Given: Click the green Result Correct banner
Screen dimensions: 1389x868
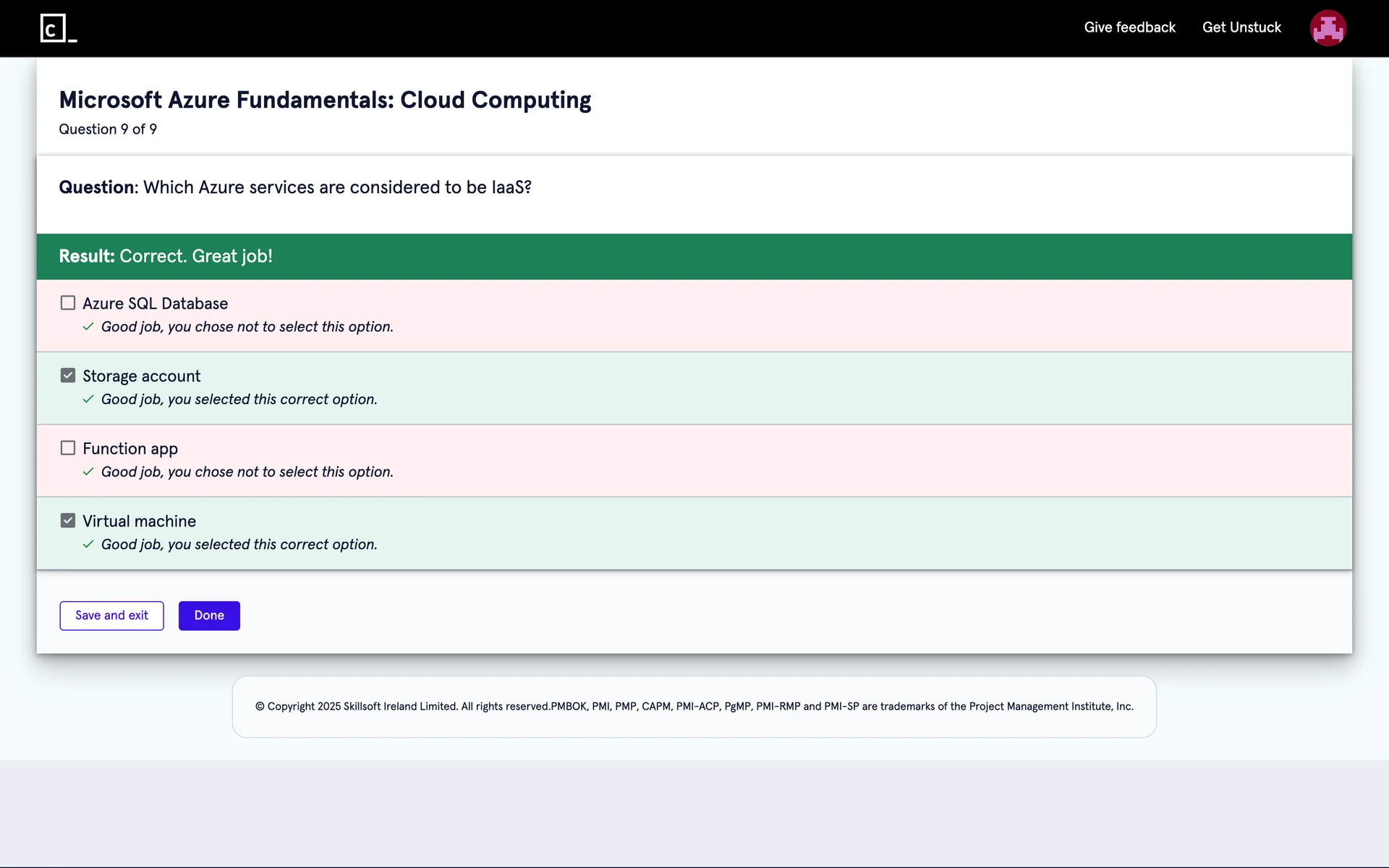Looking at the screenshot, I should coord(694,256).
